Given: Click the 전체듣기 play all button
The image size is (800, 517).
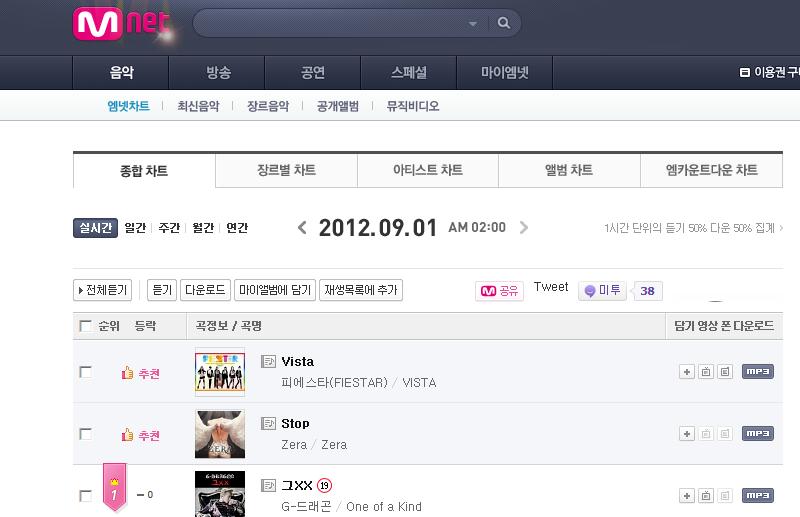Looking at the screenshot, I should pyautogui.click(x=103, y=290).
